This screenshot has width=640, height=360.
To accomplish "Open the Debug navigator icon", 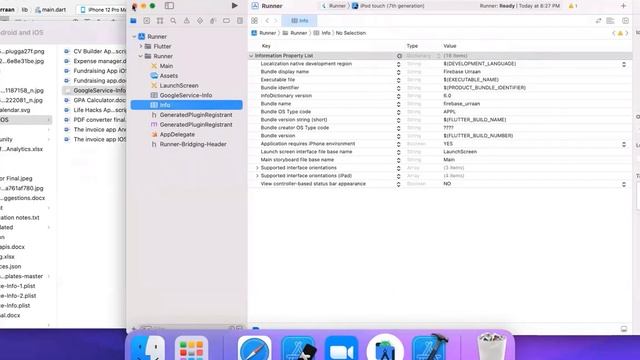I will [213, 21].
